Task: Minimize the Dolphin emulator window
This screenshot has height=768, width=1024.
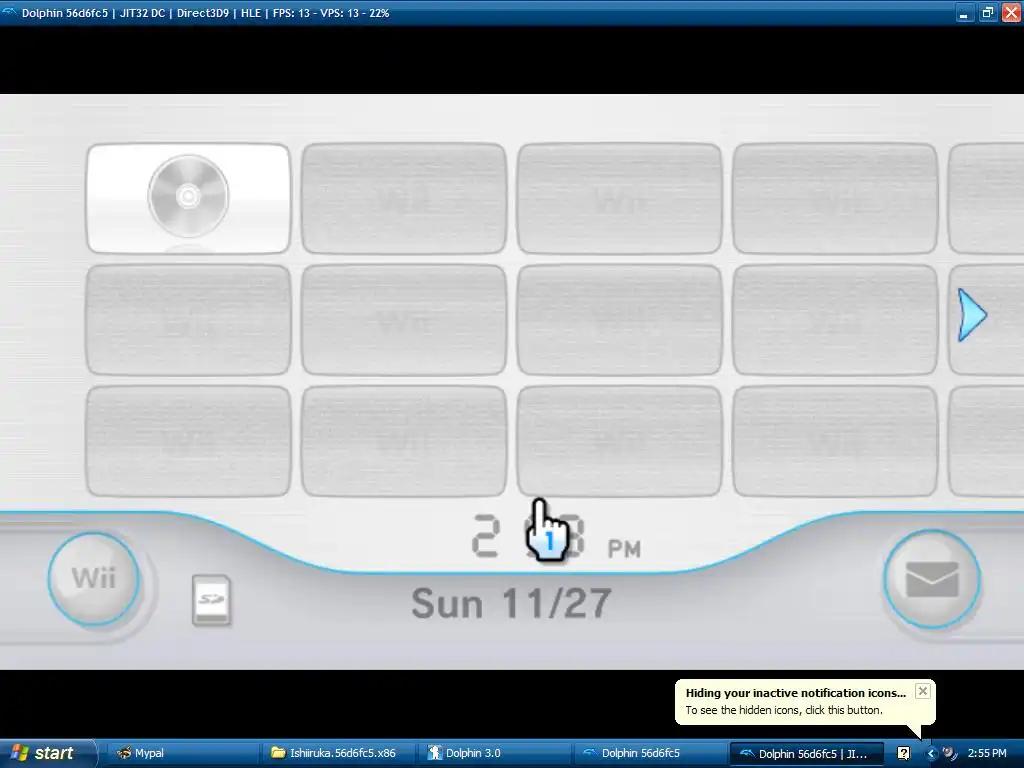Action: click(963, 13)
